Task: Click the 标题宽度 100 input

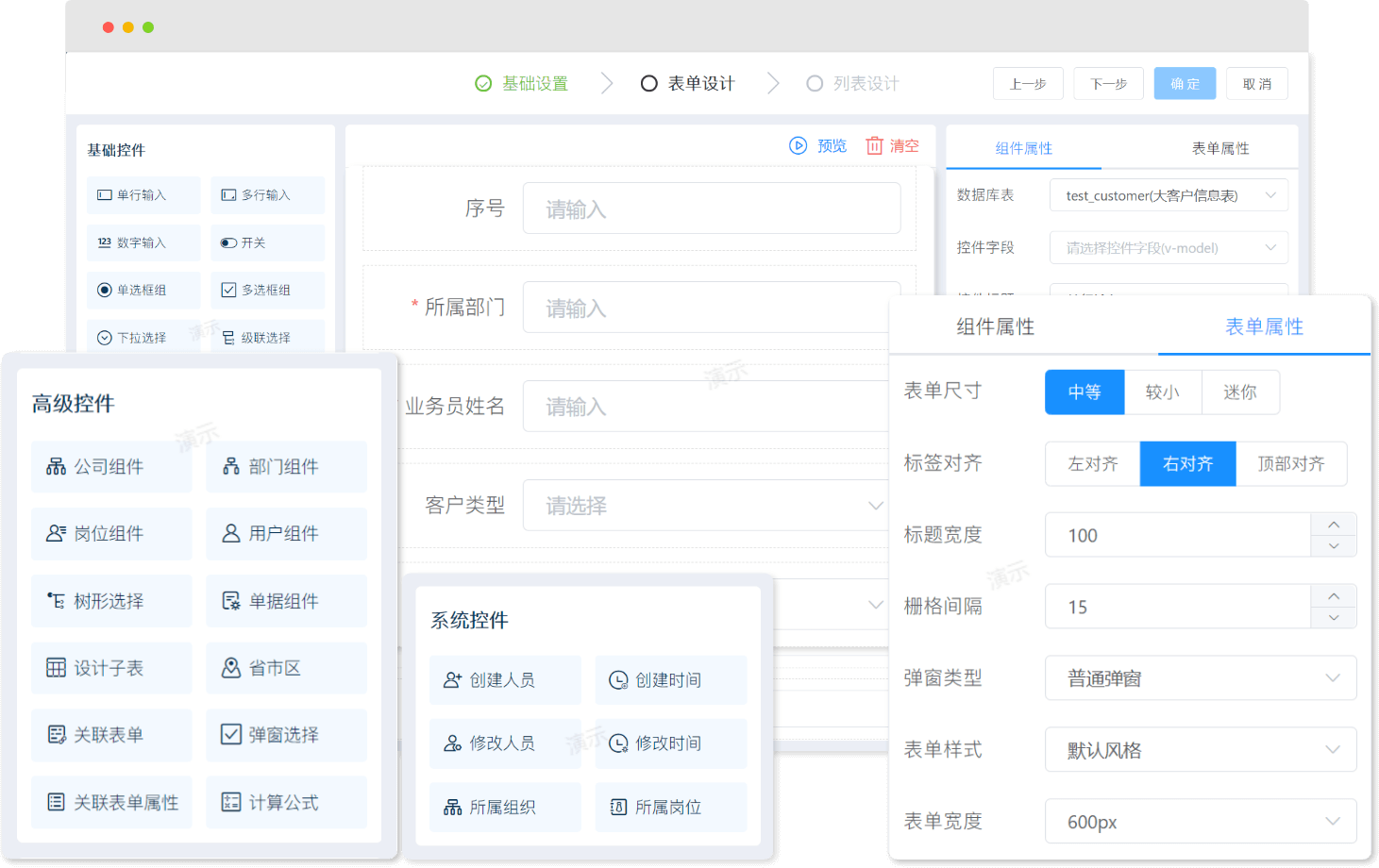Action: pos(1178,535)
